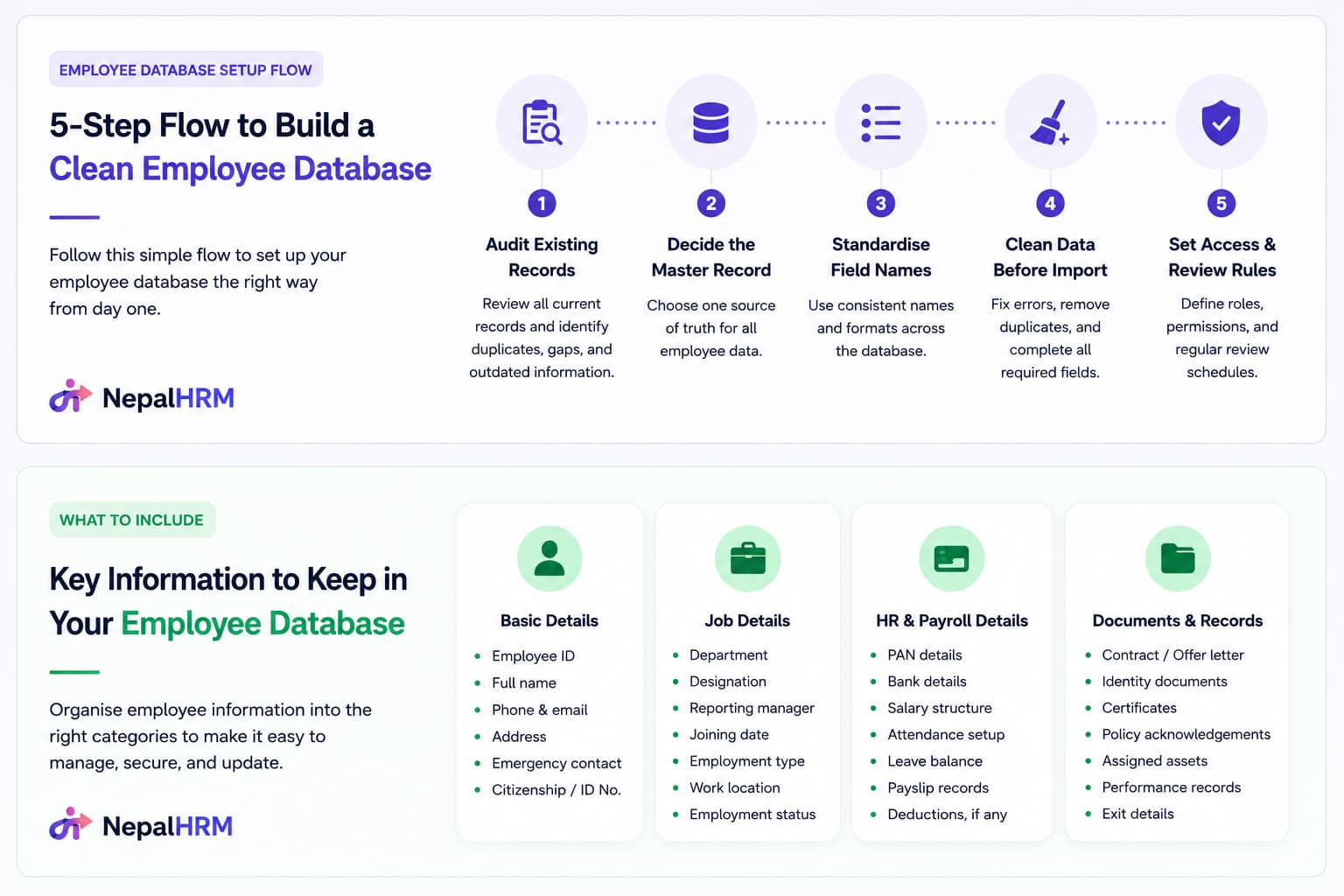Viewport: 1344px width, 896px height.
Task: Click the 'PAN details' list item
Action: coord(924,654)
